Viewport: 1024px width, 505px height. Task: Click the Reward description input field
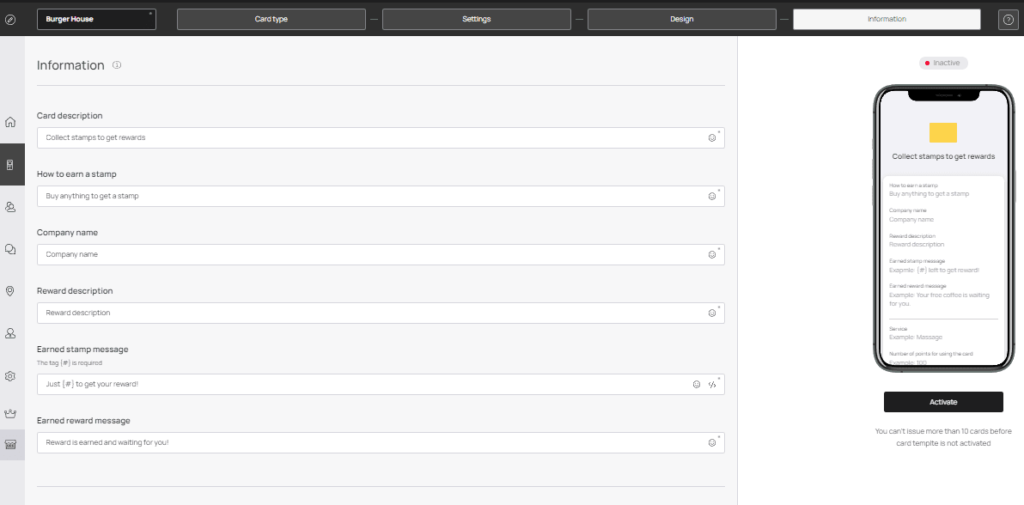tap(381, 313)
